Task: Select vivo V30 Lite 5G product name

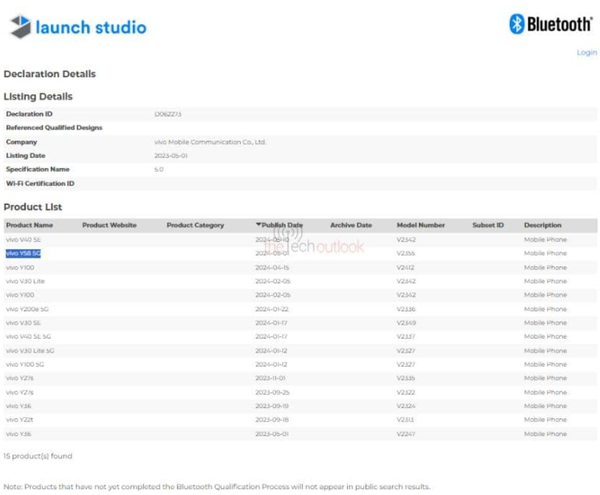Action: tap(30, 351)
